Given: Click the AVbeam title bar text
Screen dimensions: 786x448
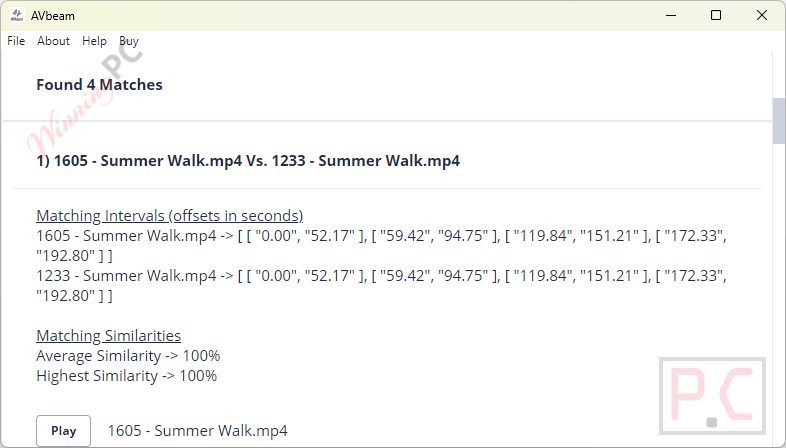Looking at the screenshot, I should click(53, 16).
